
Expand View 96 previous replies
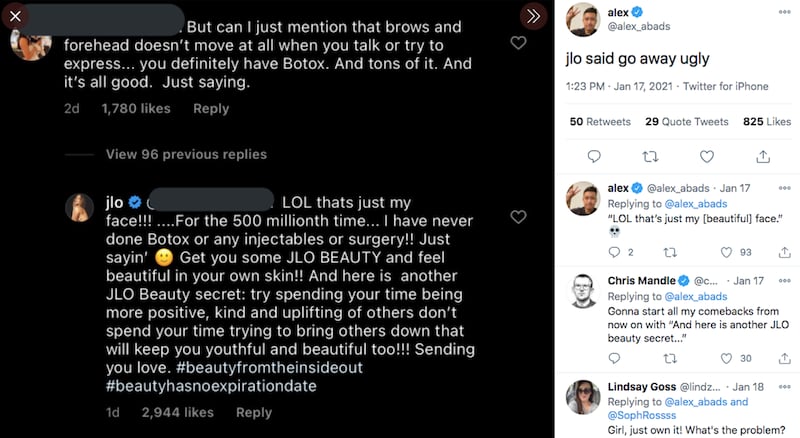[x=186, y=155]
